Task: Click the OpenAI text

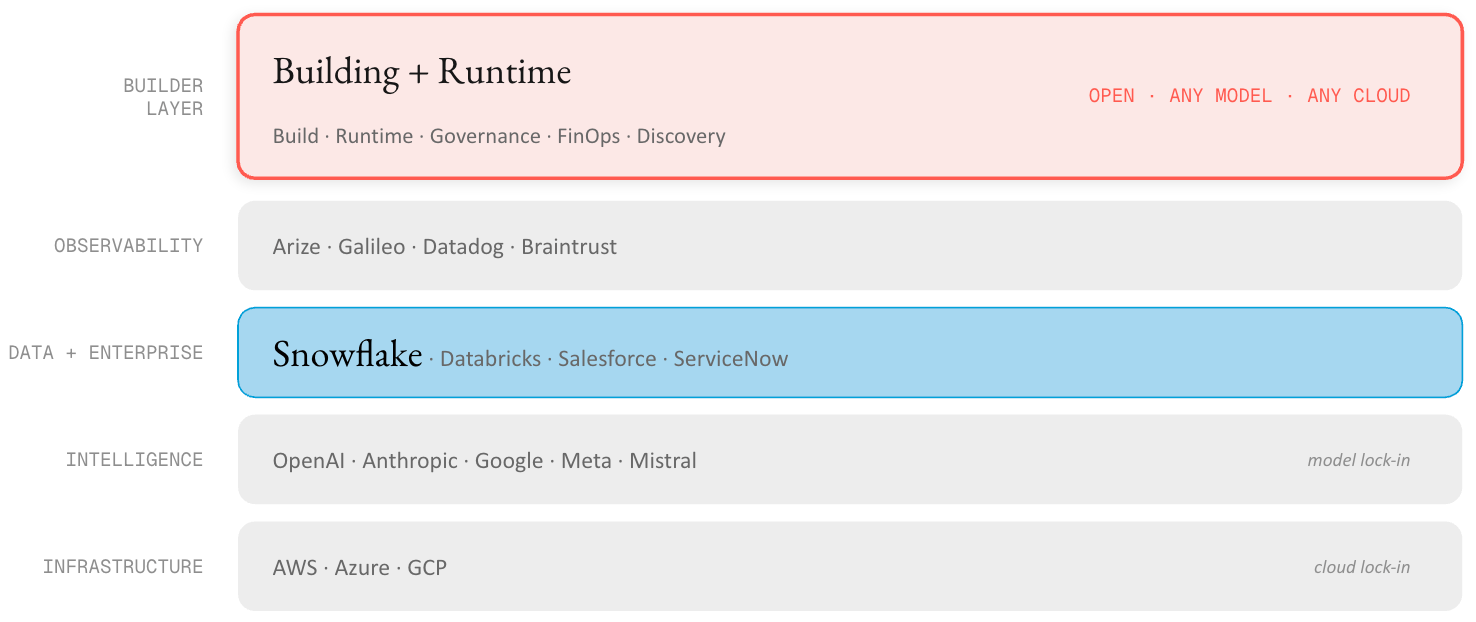Action: [309, 461]
